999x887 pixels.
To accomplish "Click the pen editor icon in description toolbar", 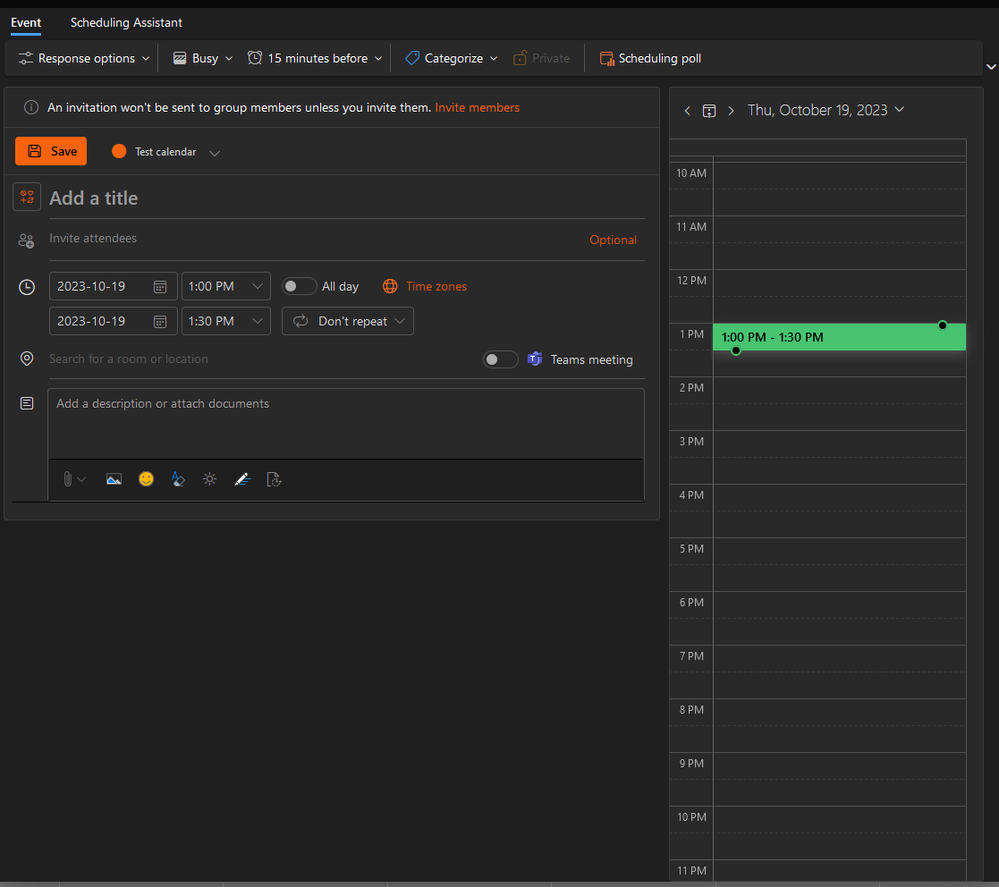I will [x=242, y=479].
